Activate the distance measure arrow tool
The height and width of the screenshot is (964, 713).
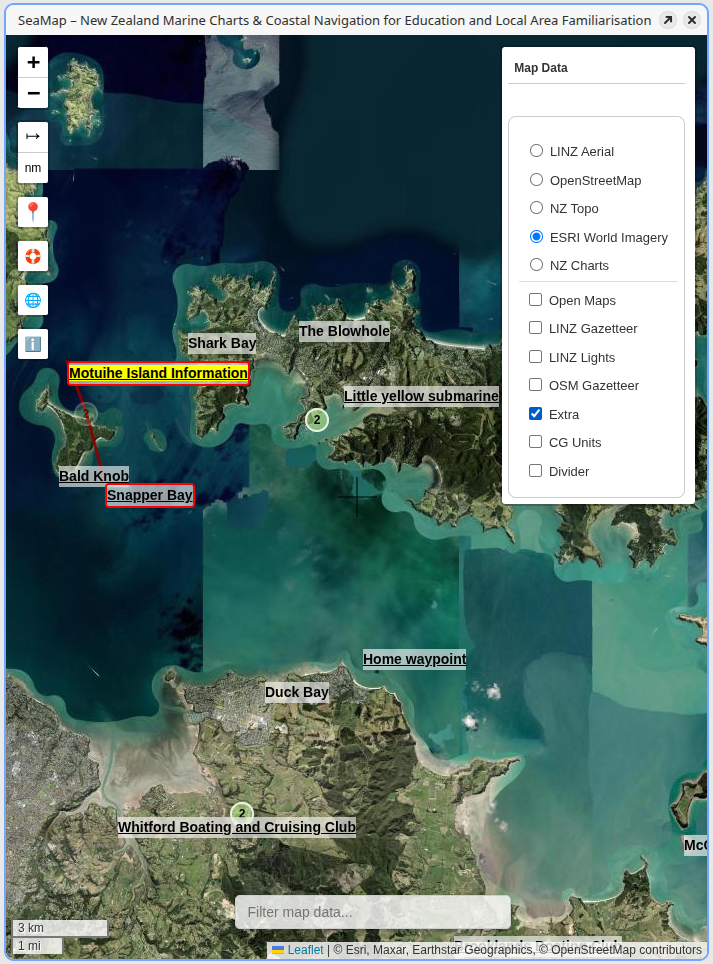(33, 137)
